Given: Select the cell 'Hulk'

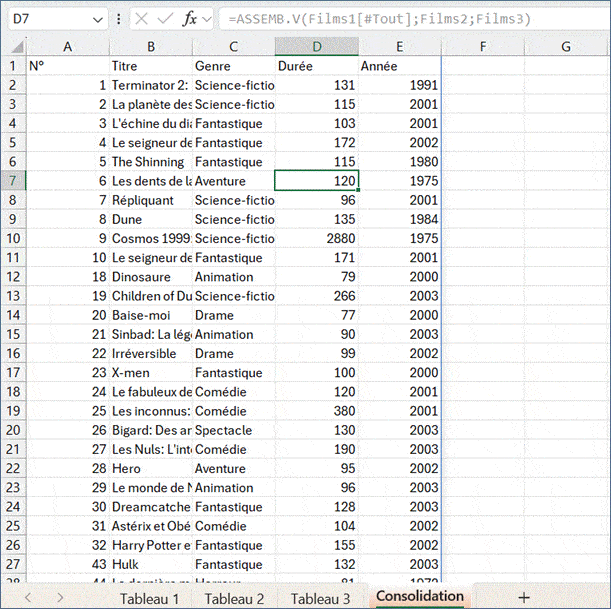Looking at the screenshot, I should [x=151, y=564].
